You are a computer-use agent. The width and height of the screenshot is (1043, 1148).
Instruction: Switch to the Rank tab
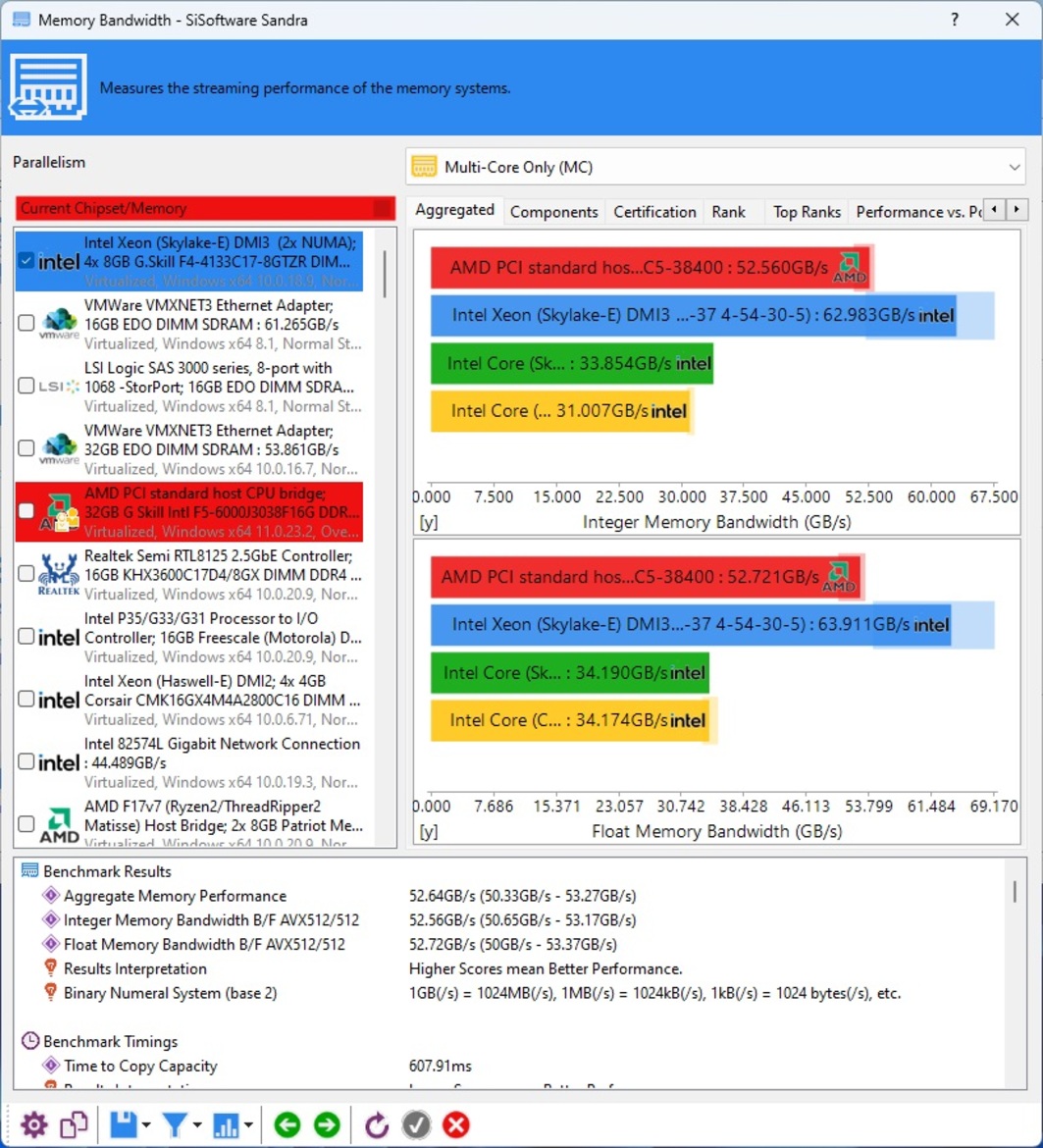click(728, 212)
